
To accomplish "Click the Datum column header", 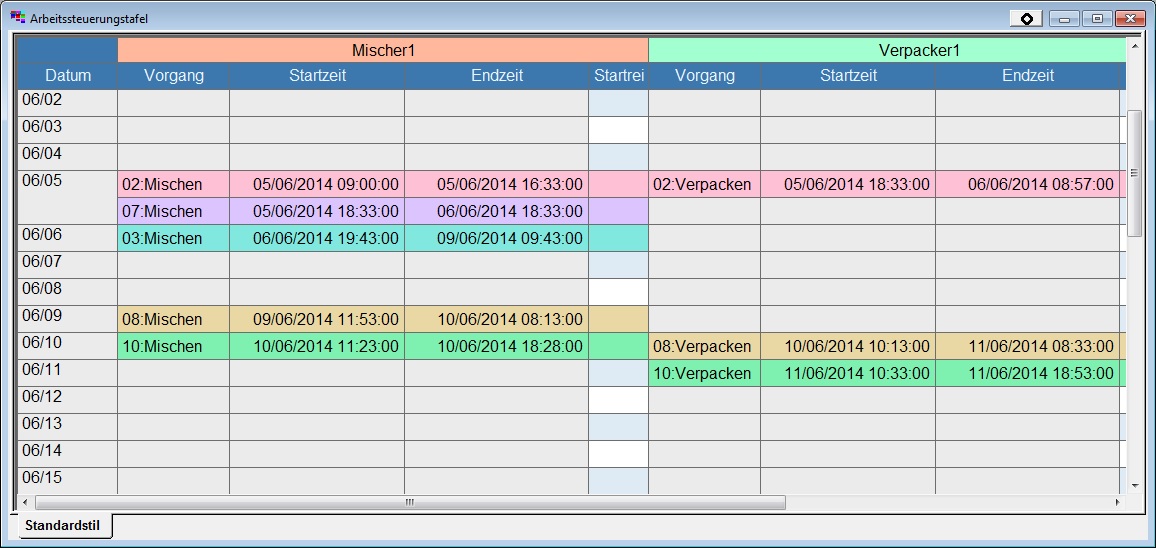I will (68, 75).
